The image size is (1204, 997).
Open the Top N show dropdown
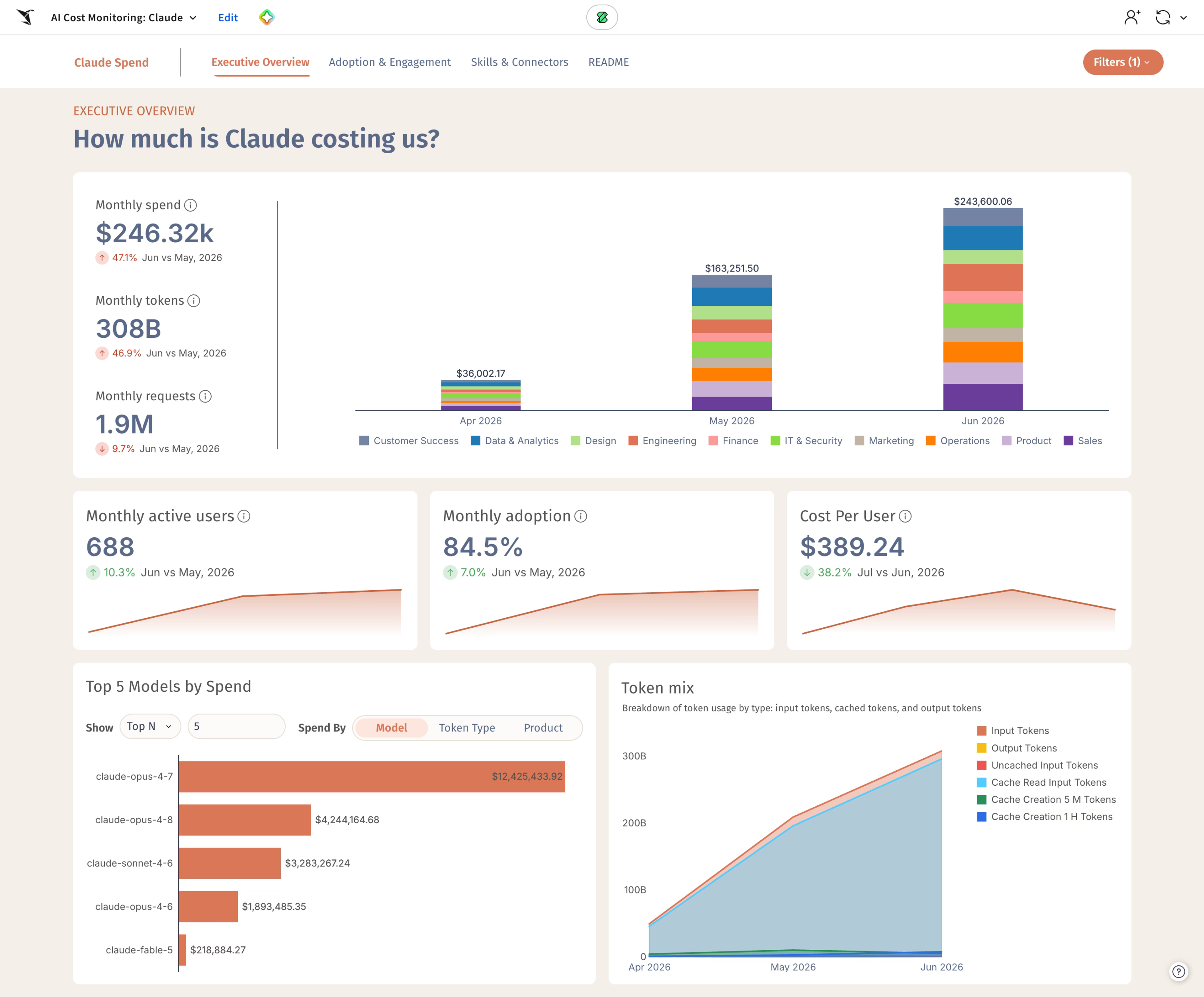[x=150, y=726]
